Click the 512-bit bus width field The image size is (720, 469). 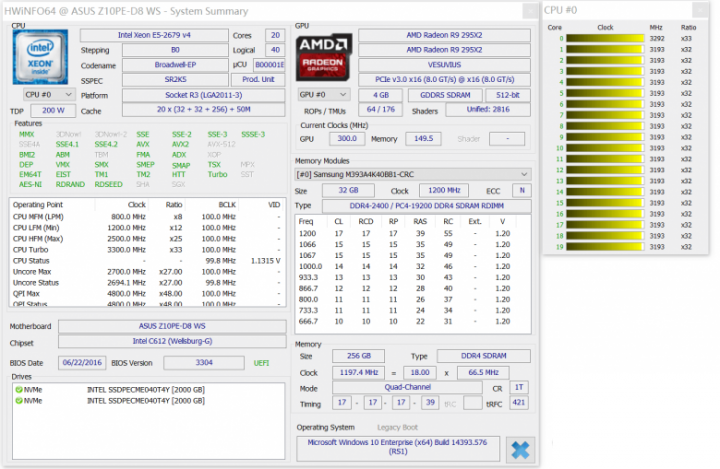(508, 95)
